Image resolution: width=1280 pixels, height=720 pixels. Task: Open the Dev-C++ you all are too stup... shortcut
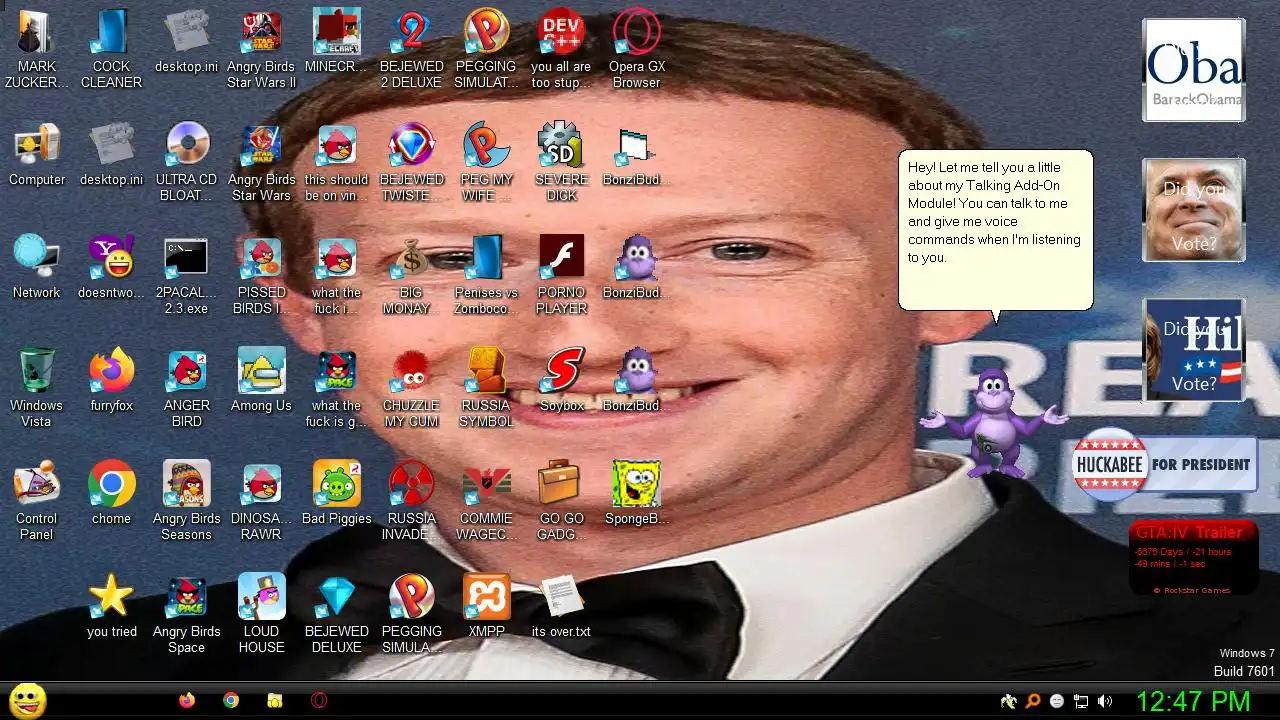coord(561,50)
